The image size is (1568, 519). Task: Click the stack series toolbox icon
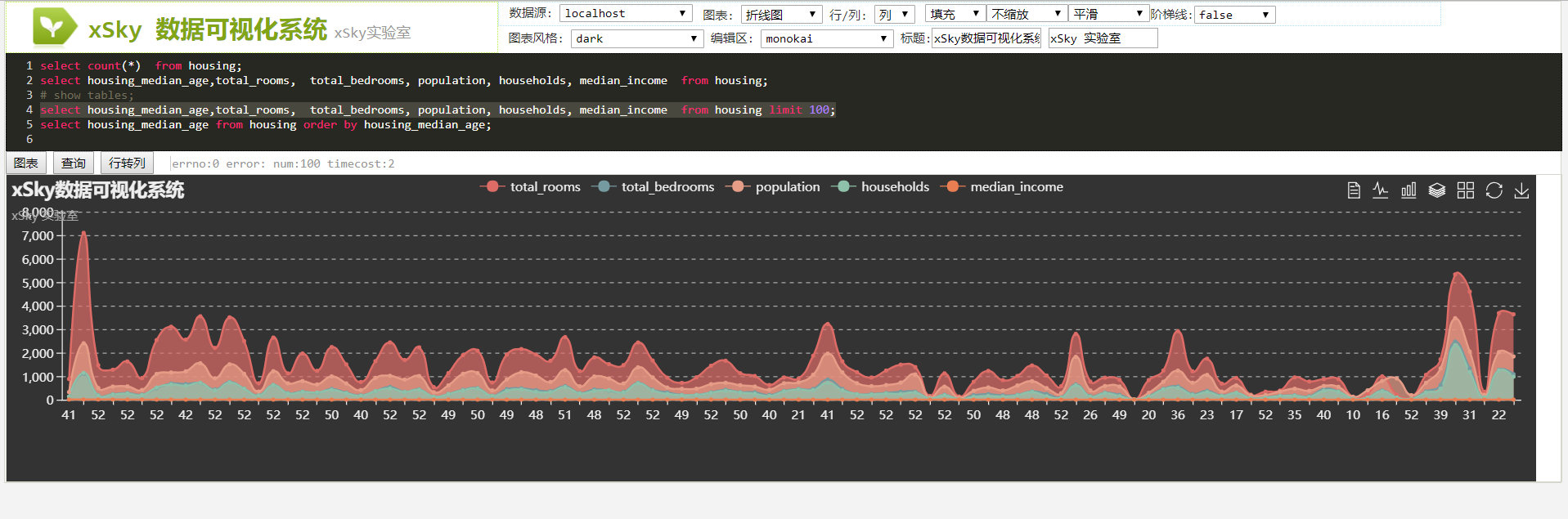click(x=1437, y=190)
